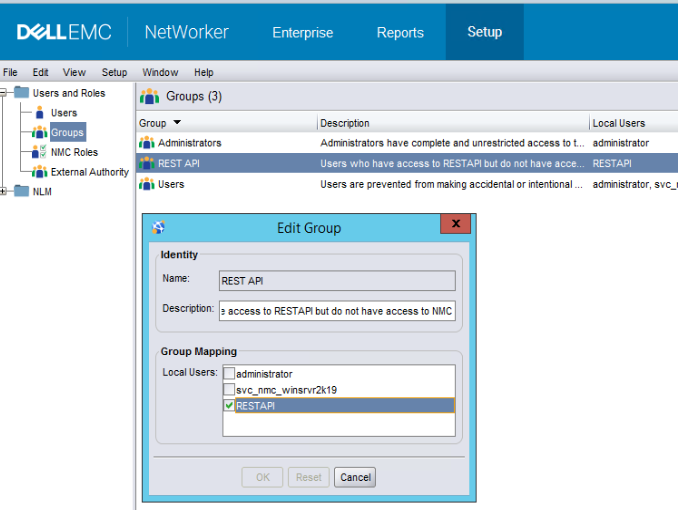Click the Users and Roles folder icon
Image resolution: width=678 pixels, height=510 pixels.
(x=21, y=92)
